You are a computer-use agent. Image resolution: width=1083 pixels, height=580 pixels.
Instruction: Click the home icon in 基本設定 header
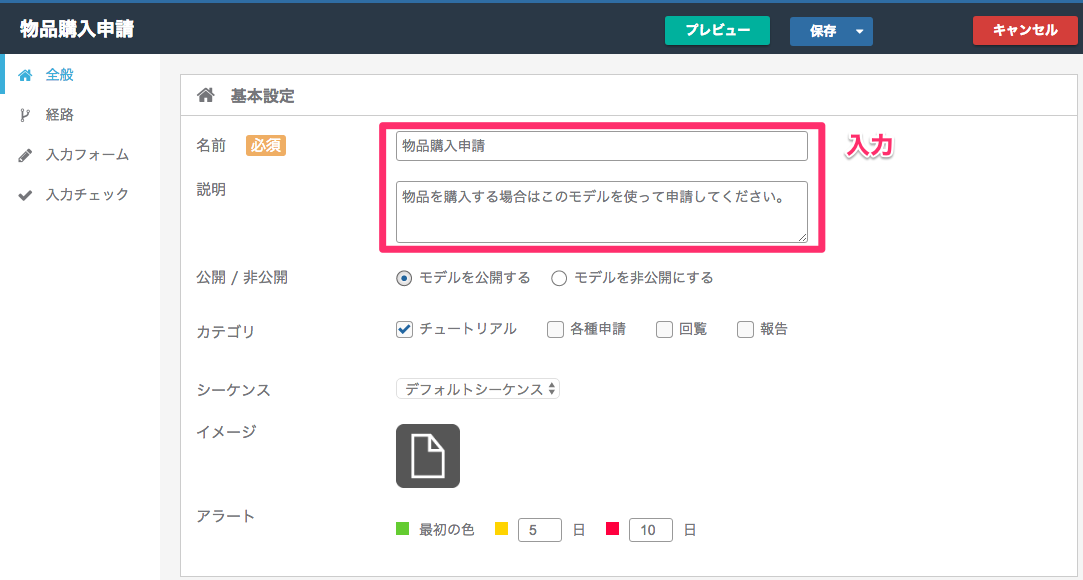pyautogui.click(x=206, y=95)
